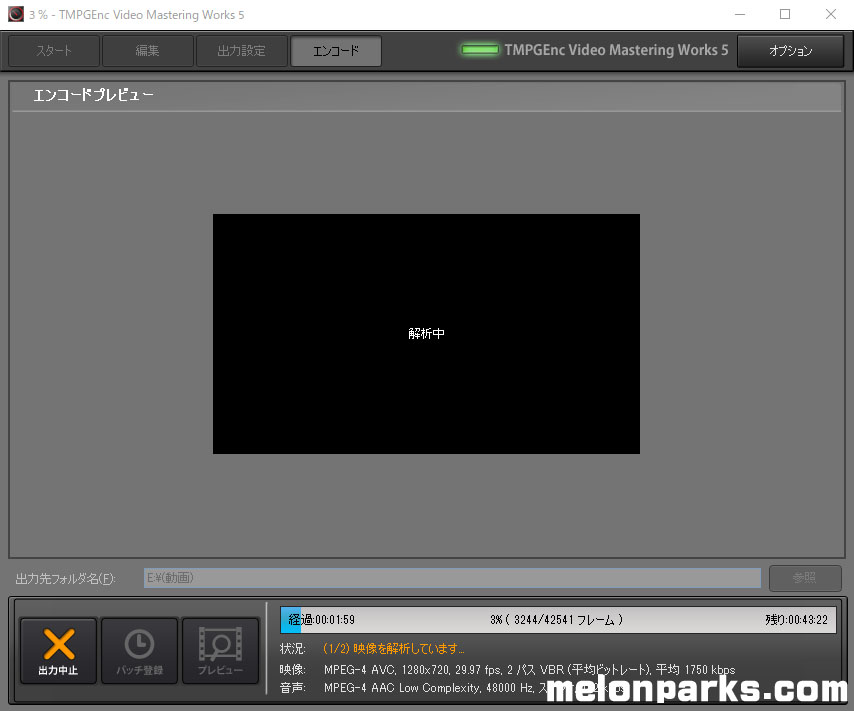Click the TMPGEnc app icon in title bar
Image resolution: width=854 pixels, height=711 pixels.
coord(16,14)
